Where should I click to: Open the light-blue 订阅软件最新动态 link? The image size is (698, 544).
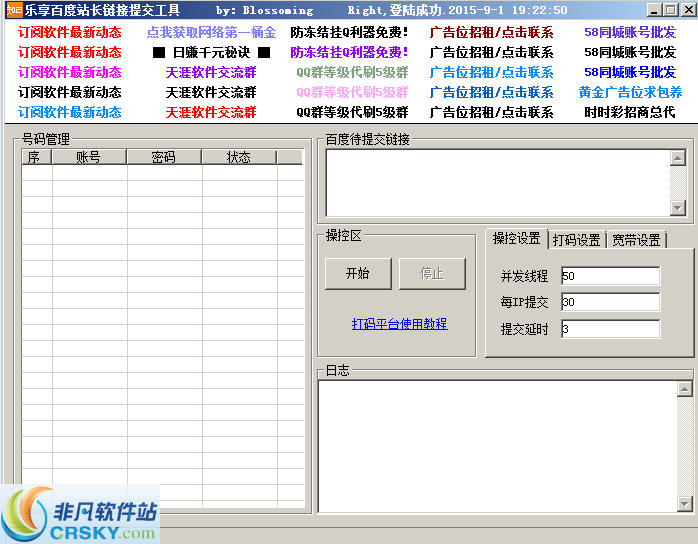[x=69, y=112]
